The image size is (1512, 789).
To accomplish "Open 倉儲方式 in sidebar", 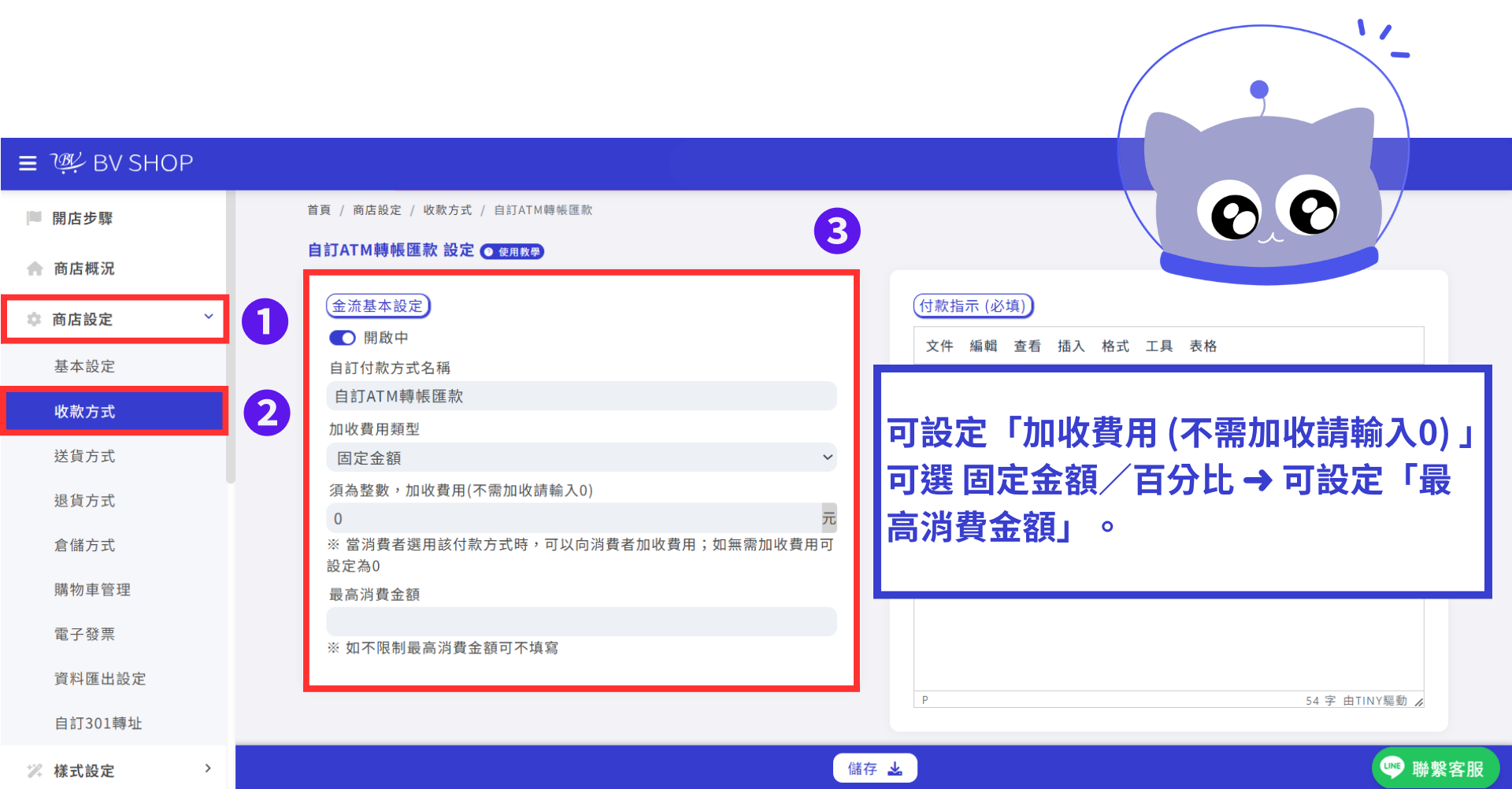I will (84, 545).
